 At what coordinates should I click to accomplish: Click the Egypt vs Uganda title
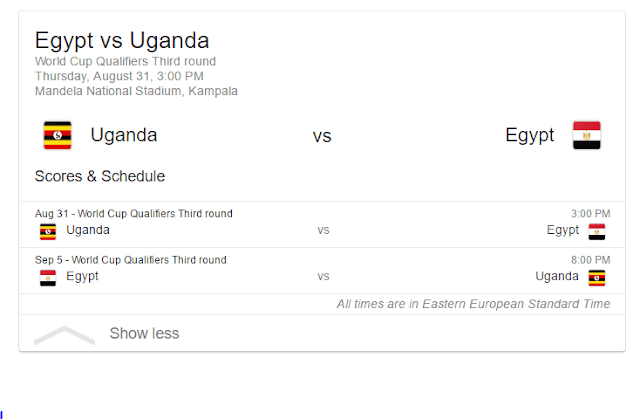pos(122,41)
